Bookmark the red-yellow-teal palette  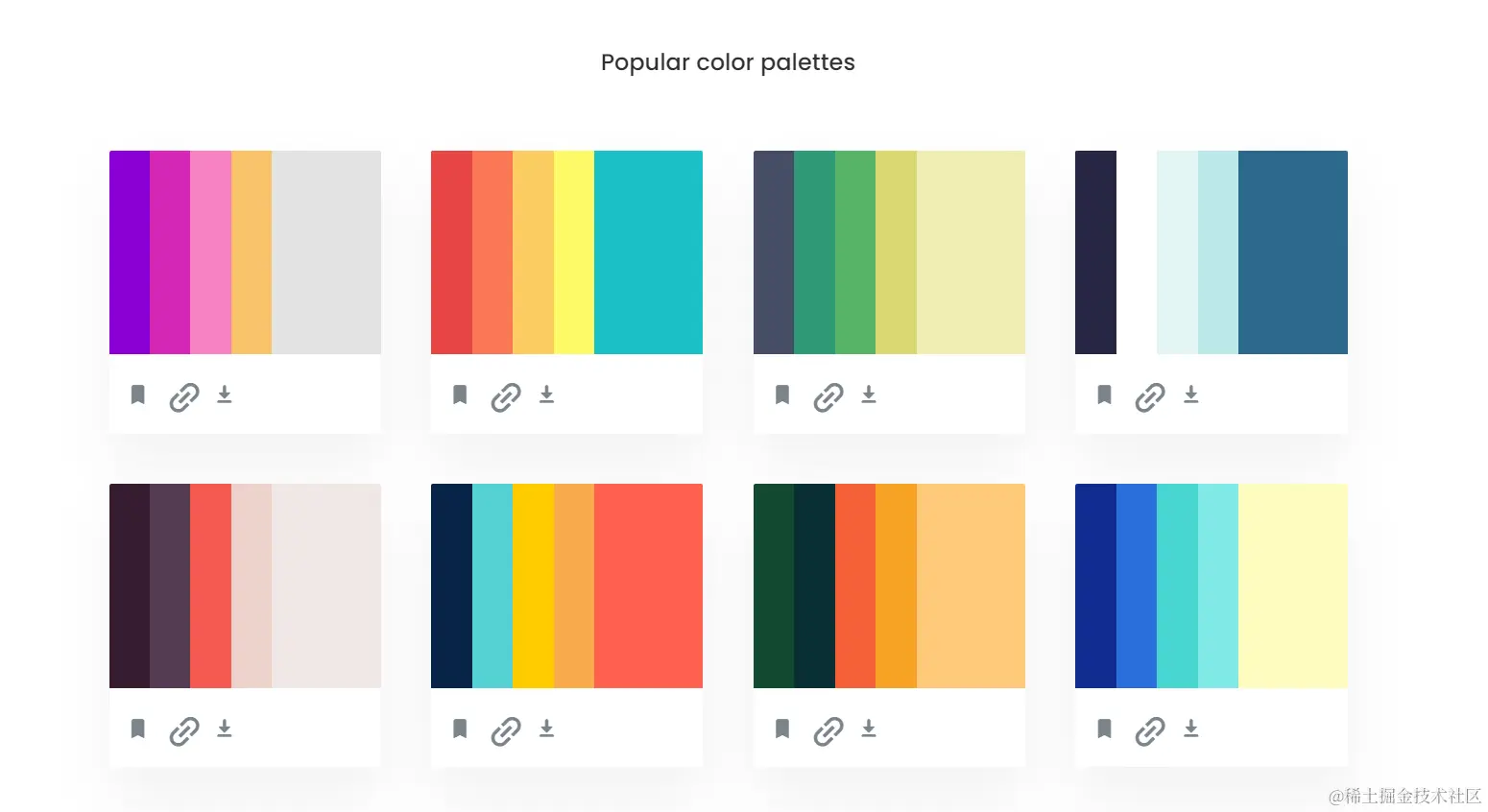point(460,394)
